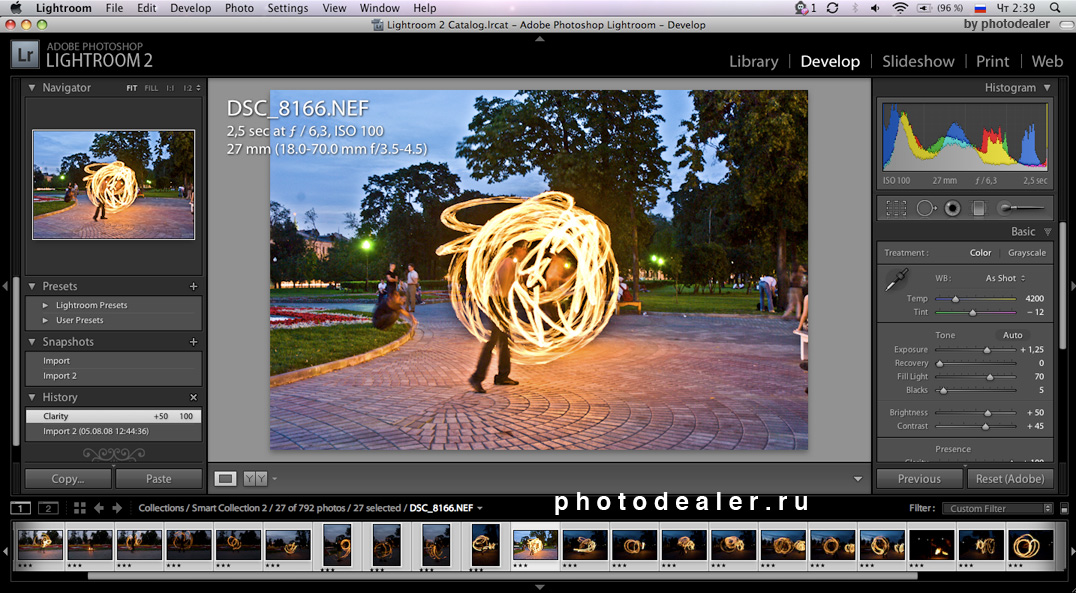Select the Red Eye Correction tool

coord(952,208)
